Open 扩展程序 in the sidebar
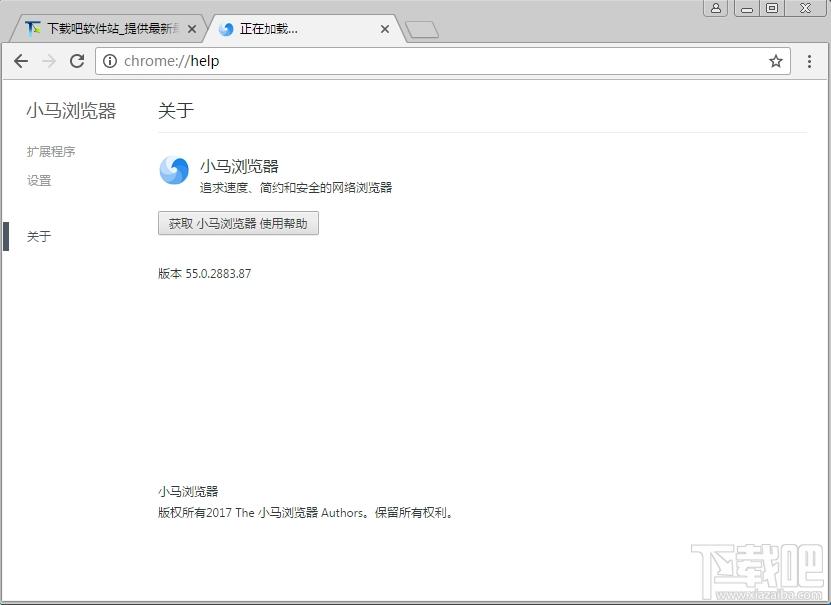831x605 pixels. [51, 152]
